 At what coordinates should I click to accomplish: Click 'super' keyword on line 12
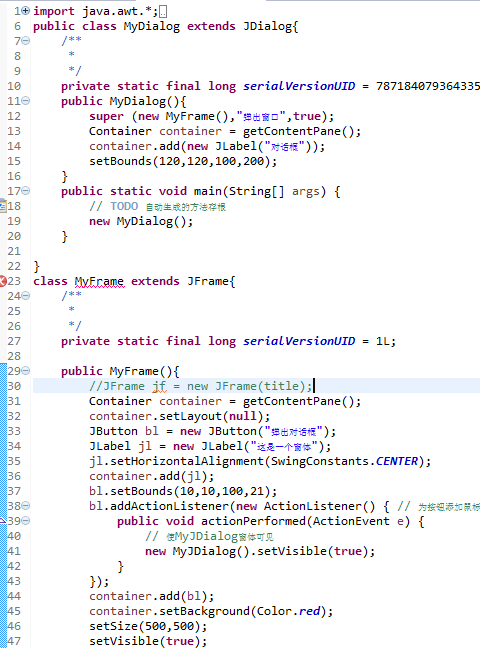tap(106, 117)
